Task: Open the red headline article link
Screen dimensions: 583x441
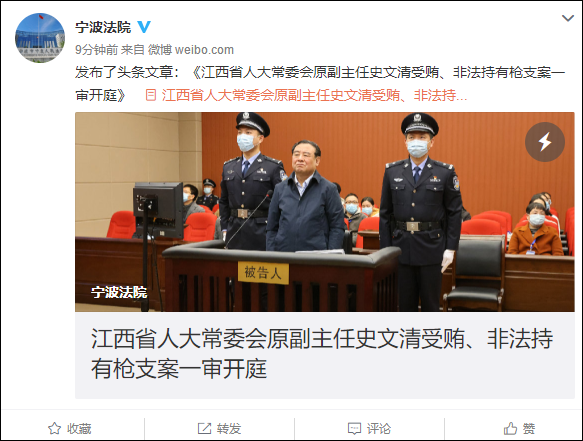Action: coord(314,96)
